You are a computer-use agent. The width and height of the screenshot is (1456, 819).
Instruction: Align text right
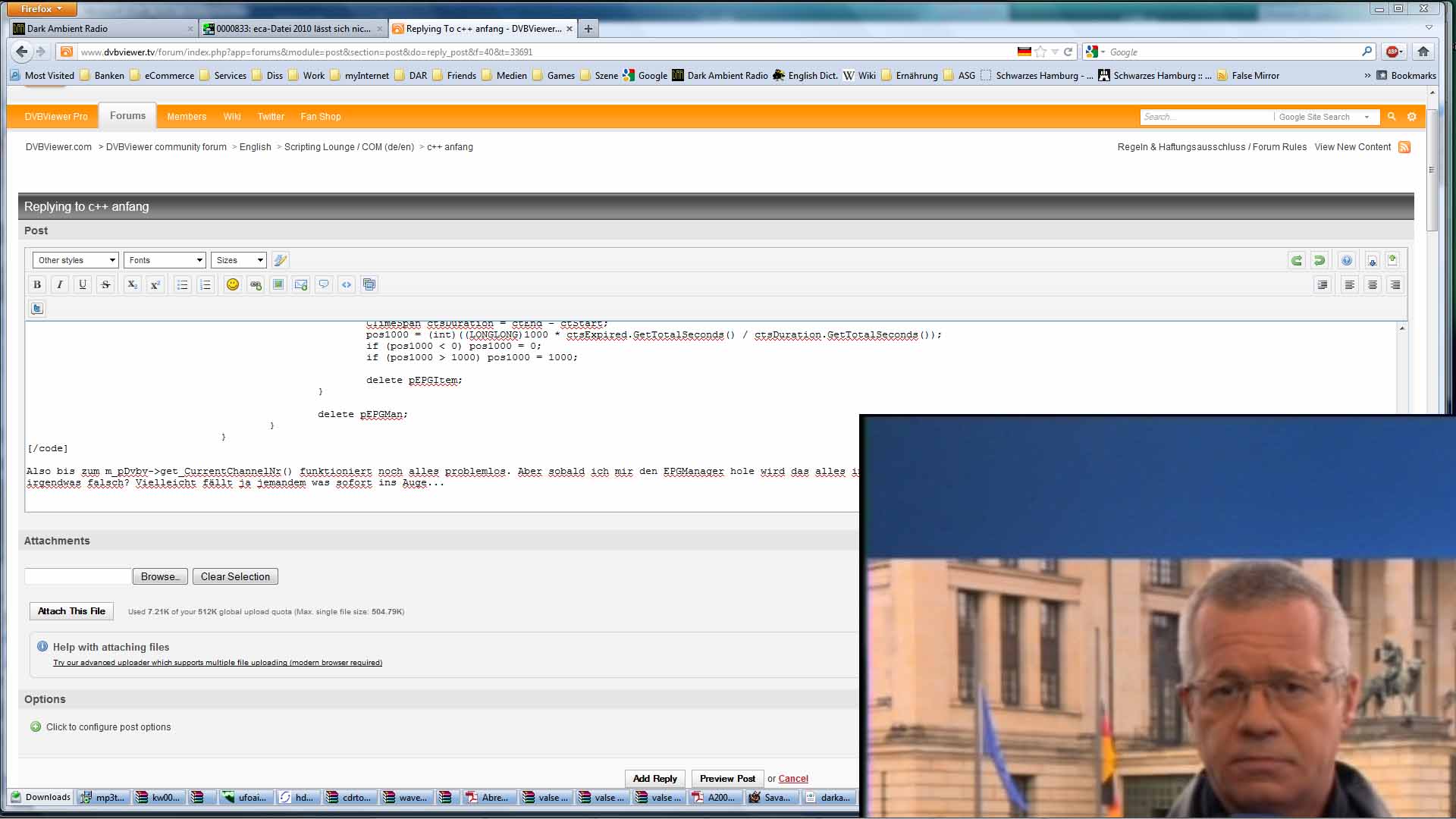pyautogui.click(x=1395, y=284)
